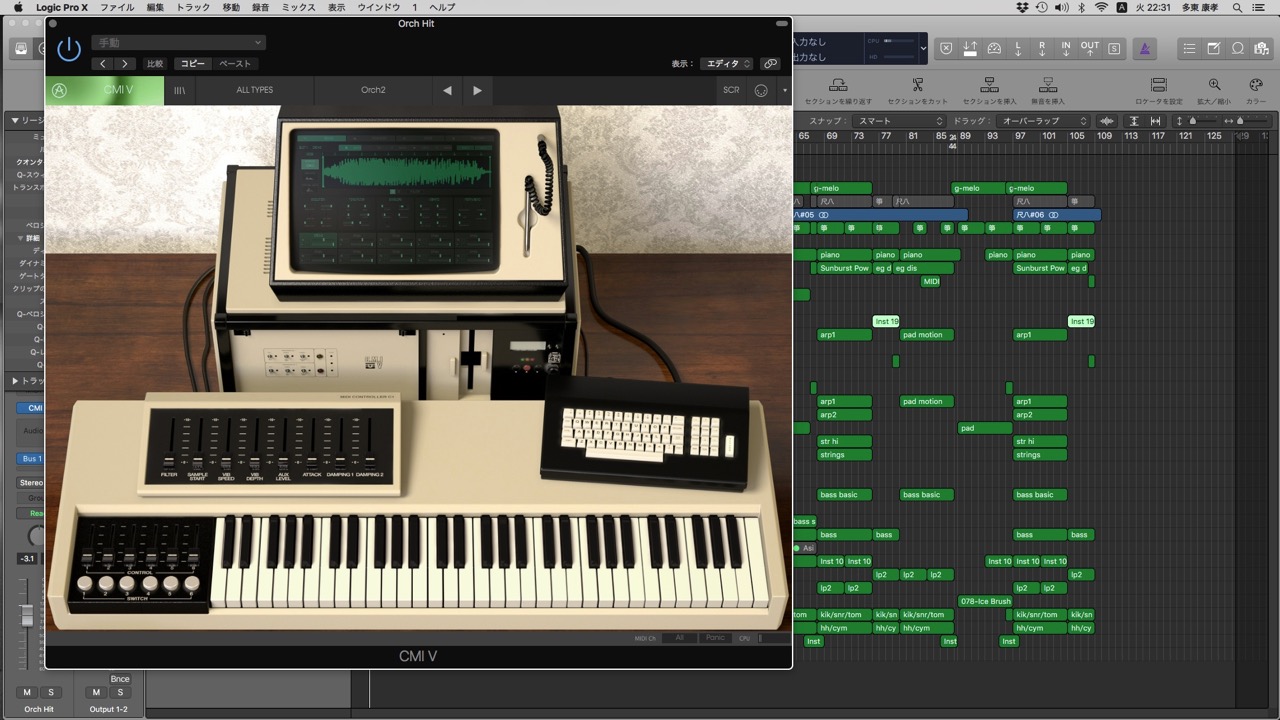1280x720 pixels.
Task: Expand the リージョン inspector triangle
Action: click(x=14, y=121)
